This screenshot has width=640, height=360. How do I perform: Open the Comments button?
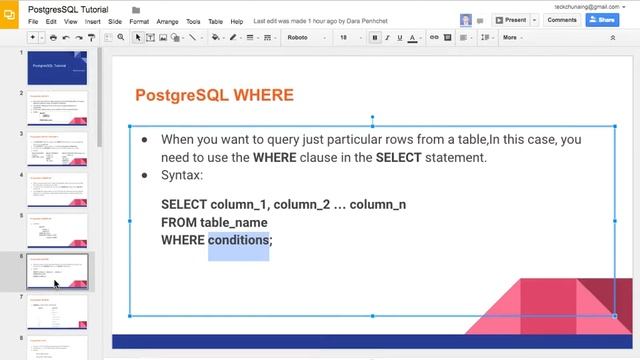(x=562, y=20)
